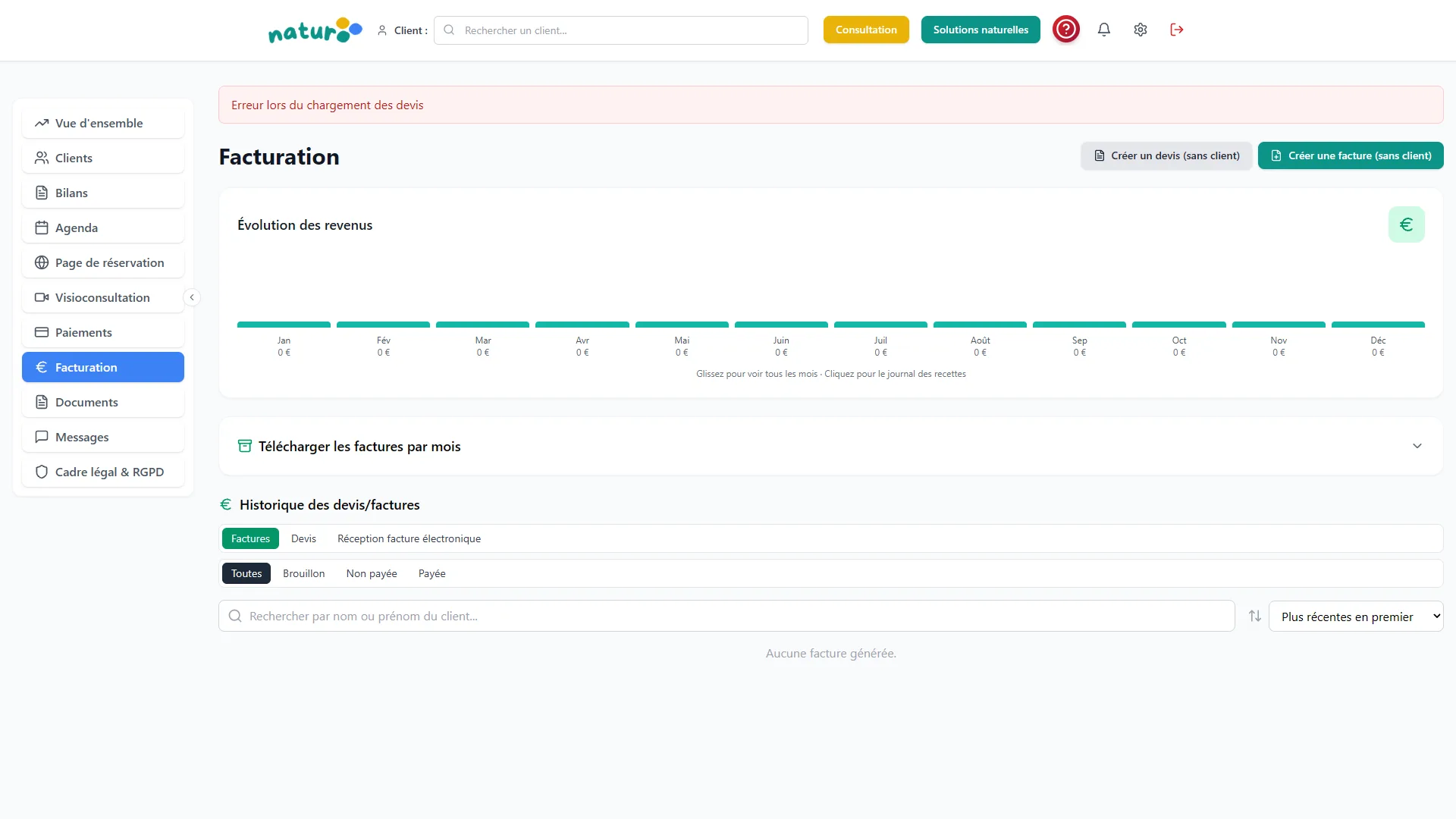
Task: Click the naturo logo
Action: 315,30
